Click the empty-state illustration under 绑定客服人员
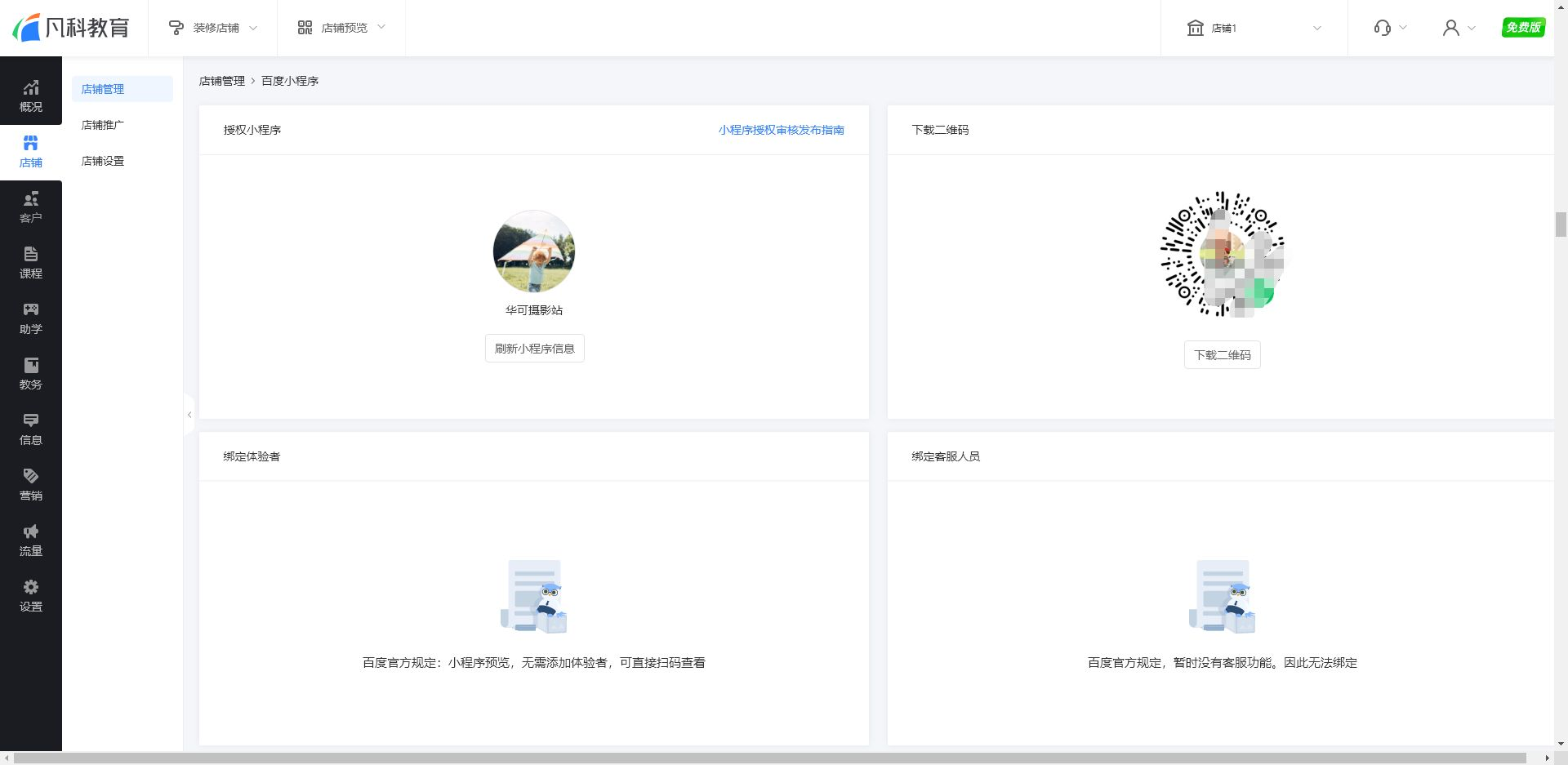1568x765 pixels. 1223,597
